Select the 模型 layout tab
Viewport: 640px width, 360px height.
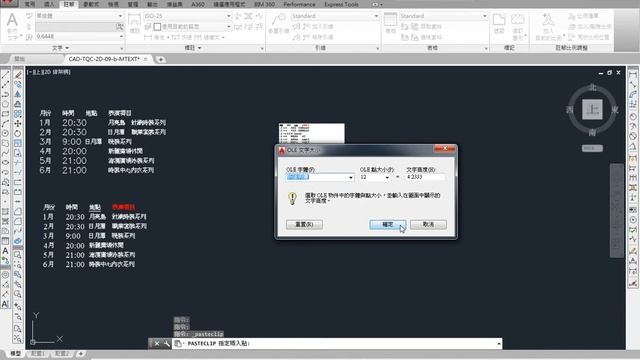click(x=16, y=353)
